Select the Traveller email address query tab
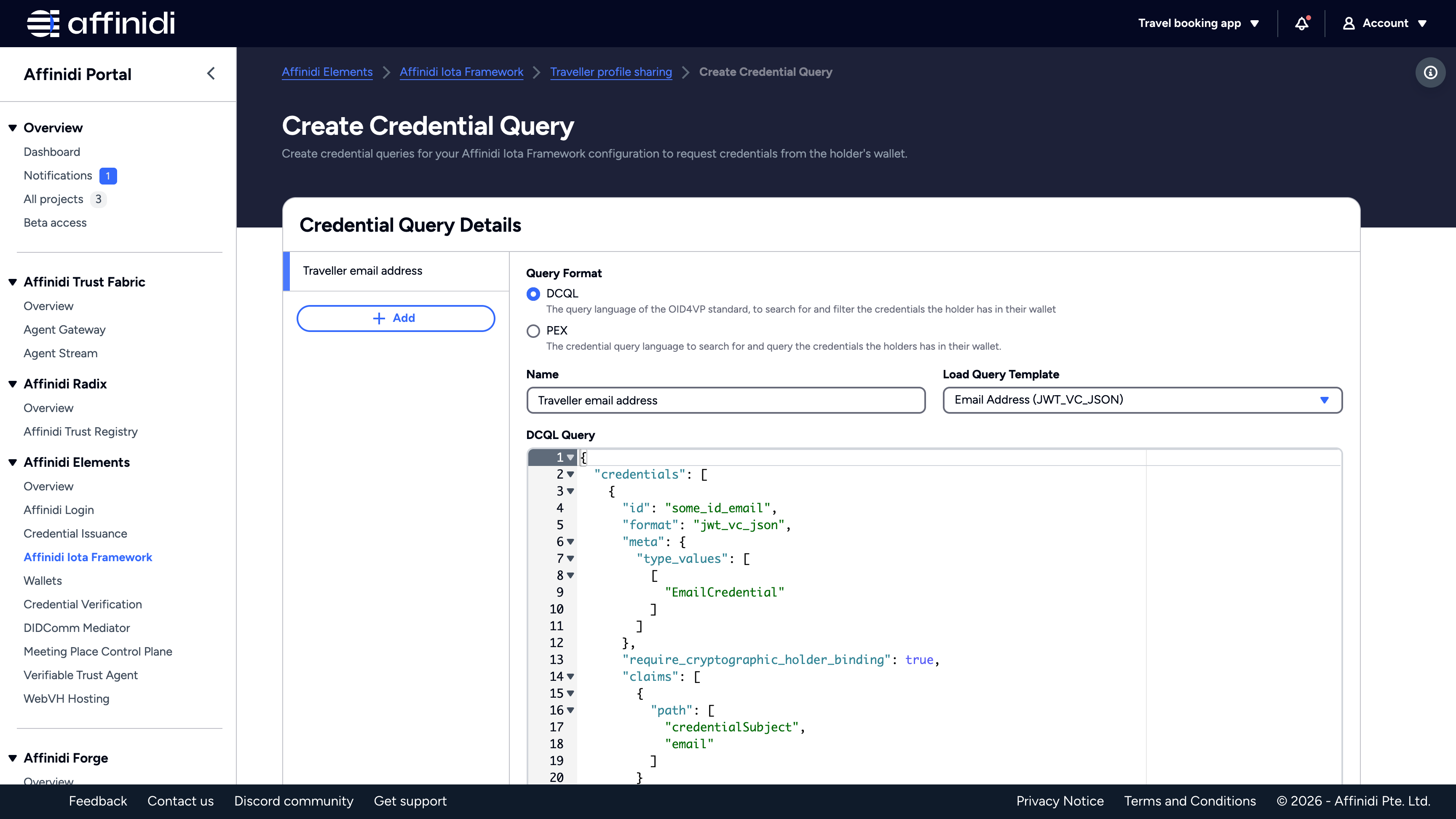This screenshot has height=819, width=1456. coord(396,271)
